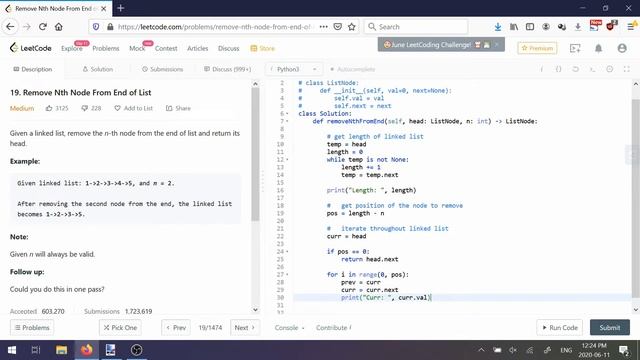Collapse code fold at line 6
This screenshot has width=640, height=360.
(287, 113)
